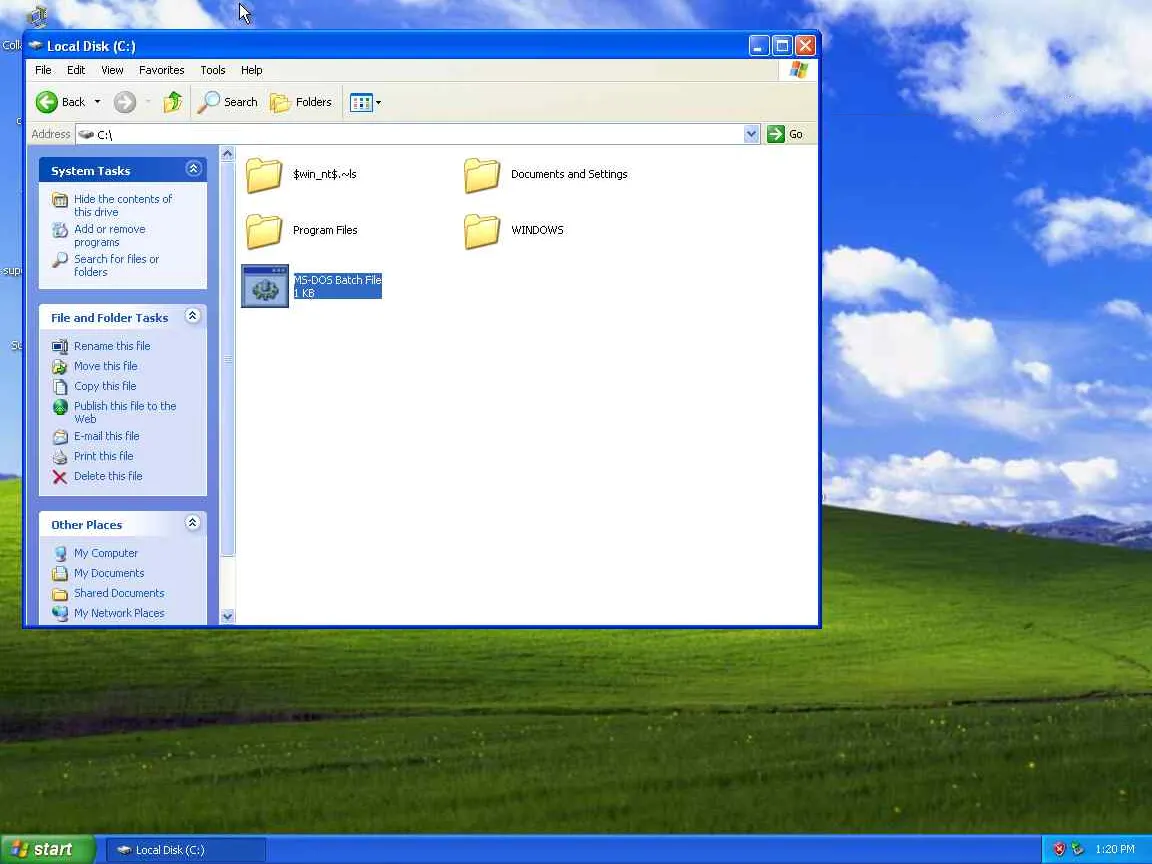Click the WINDOWS folder name text
The width and height of the screenshot is (1152, 864).
coord(537,230)
